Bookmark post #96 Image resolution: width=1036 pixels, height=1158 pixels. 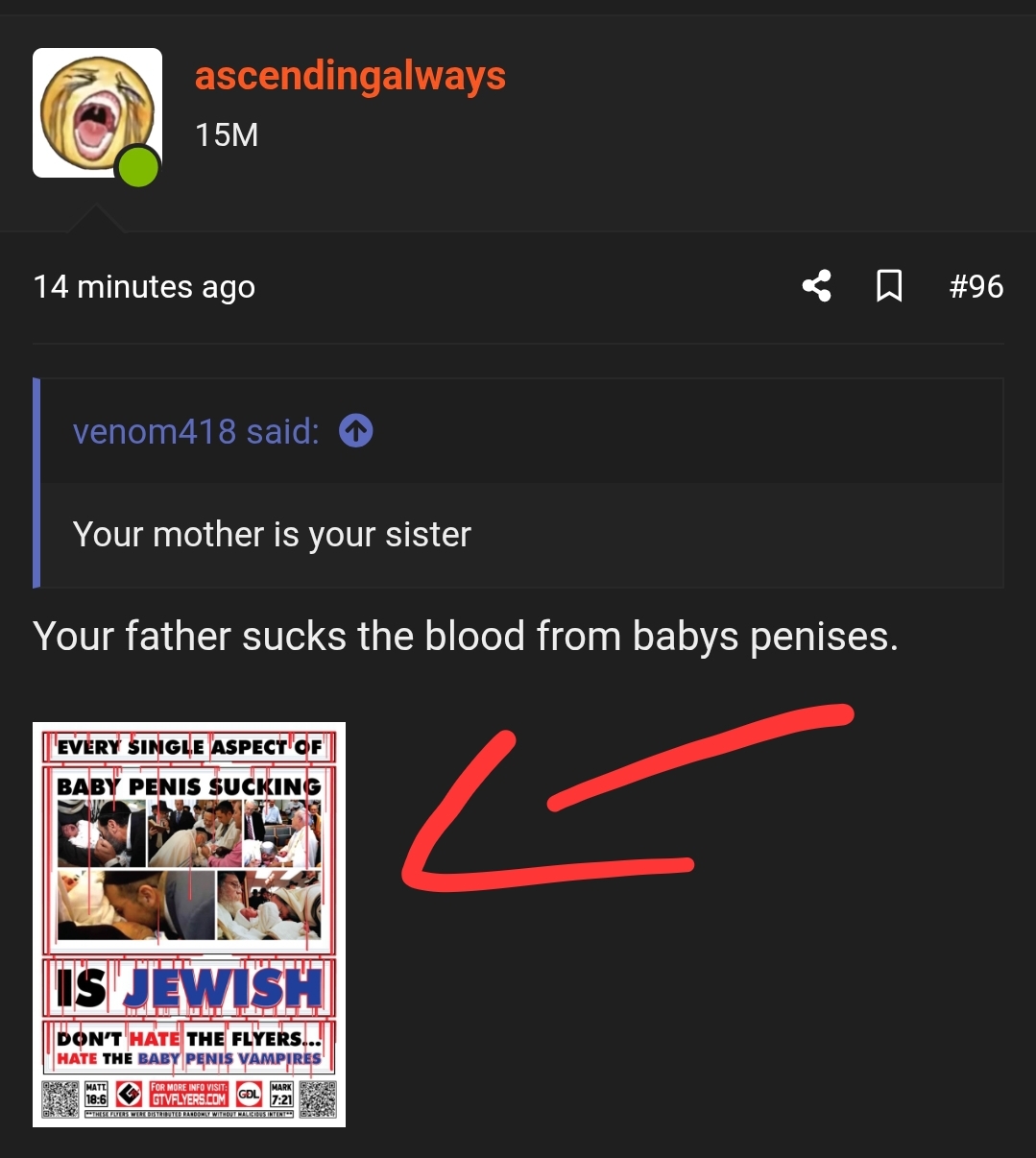pyautogui.click(x=888, y=285)
